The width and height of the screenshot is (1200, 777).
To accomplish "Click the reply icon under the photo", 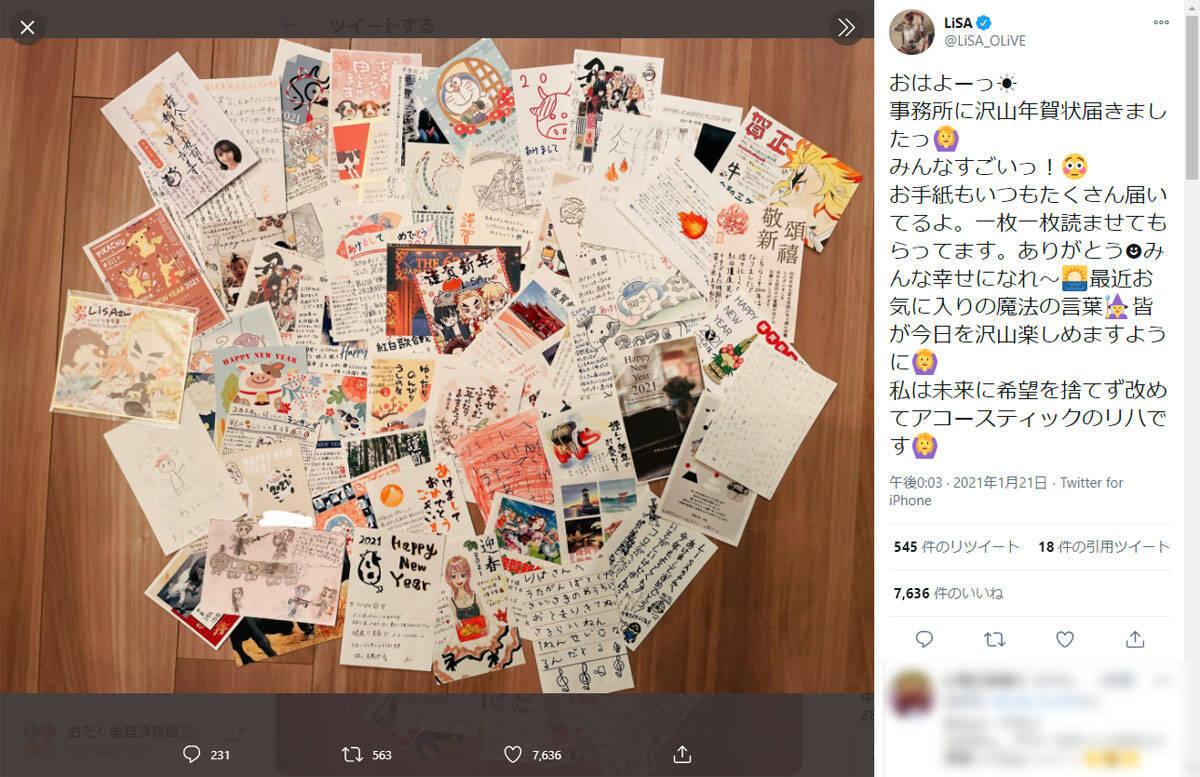I will point(192,754).
